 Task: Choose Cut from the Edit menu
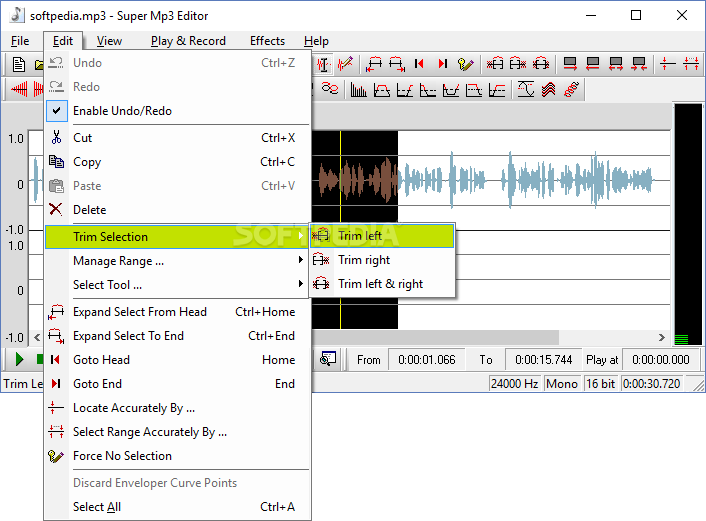pos(177,138)
